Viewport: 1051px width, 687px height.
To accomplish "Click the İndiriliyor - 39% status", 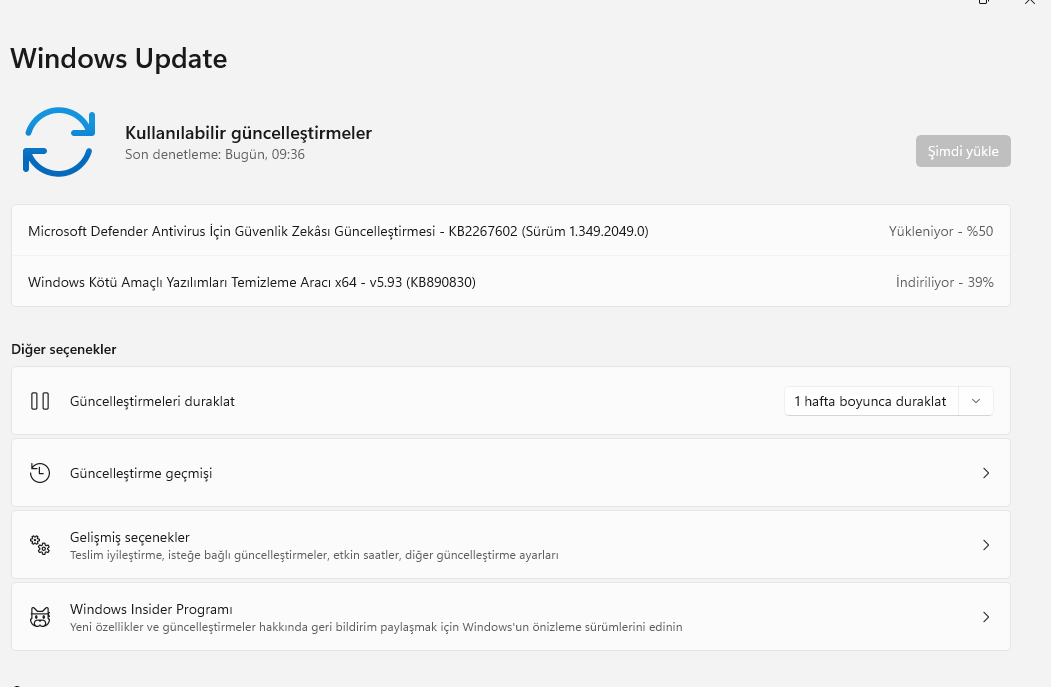I will pos(944,282).
